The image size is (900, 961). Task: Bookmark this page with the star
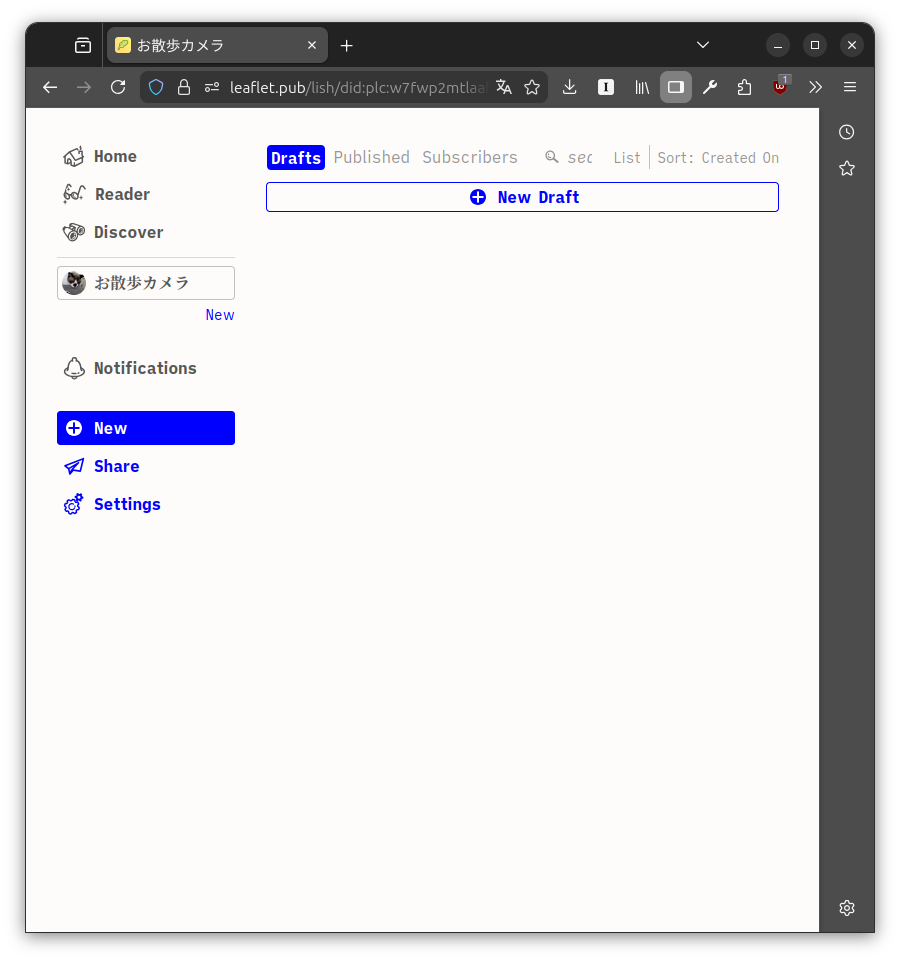click(x=533, y=87)
